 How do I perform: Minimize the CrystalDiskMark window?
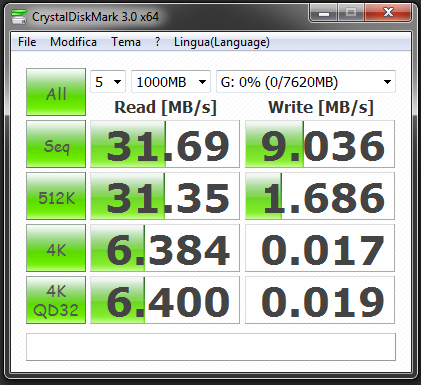pyautogui.click(x=324, y=13)
